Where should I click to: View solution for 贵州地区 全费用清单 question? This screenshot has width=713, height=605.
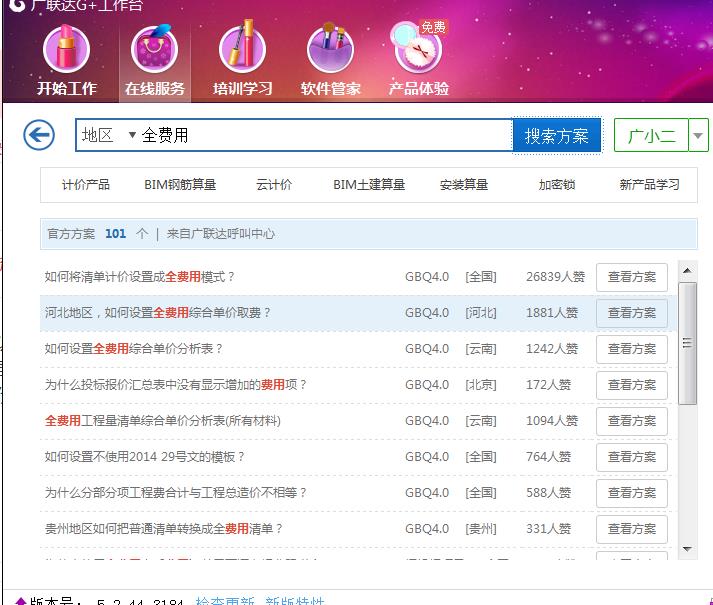632,529
